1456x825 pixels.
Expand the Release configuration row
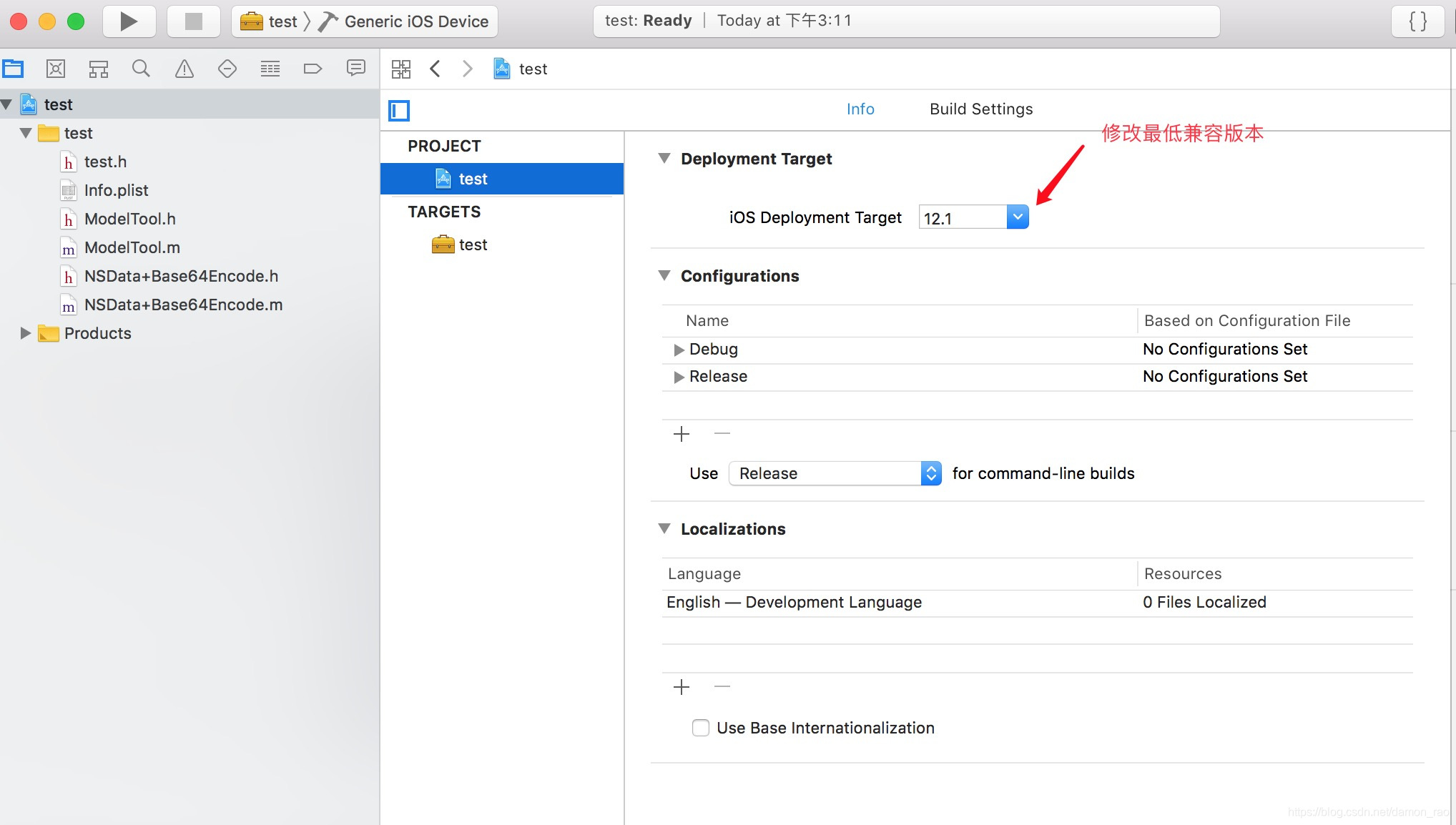coord(679,377)
